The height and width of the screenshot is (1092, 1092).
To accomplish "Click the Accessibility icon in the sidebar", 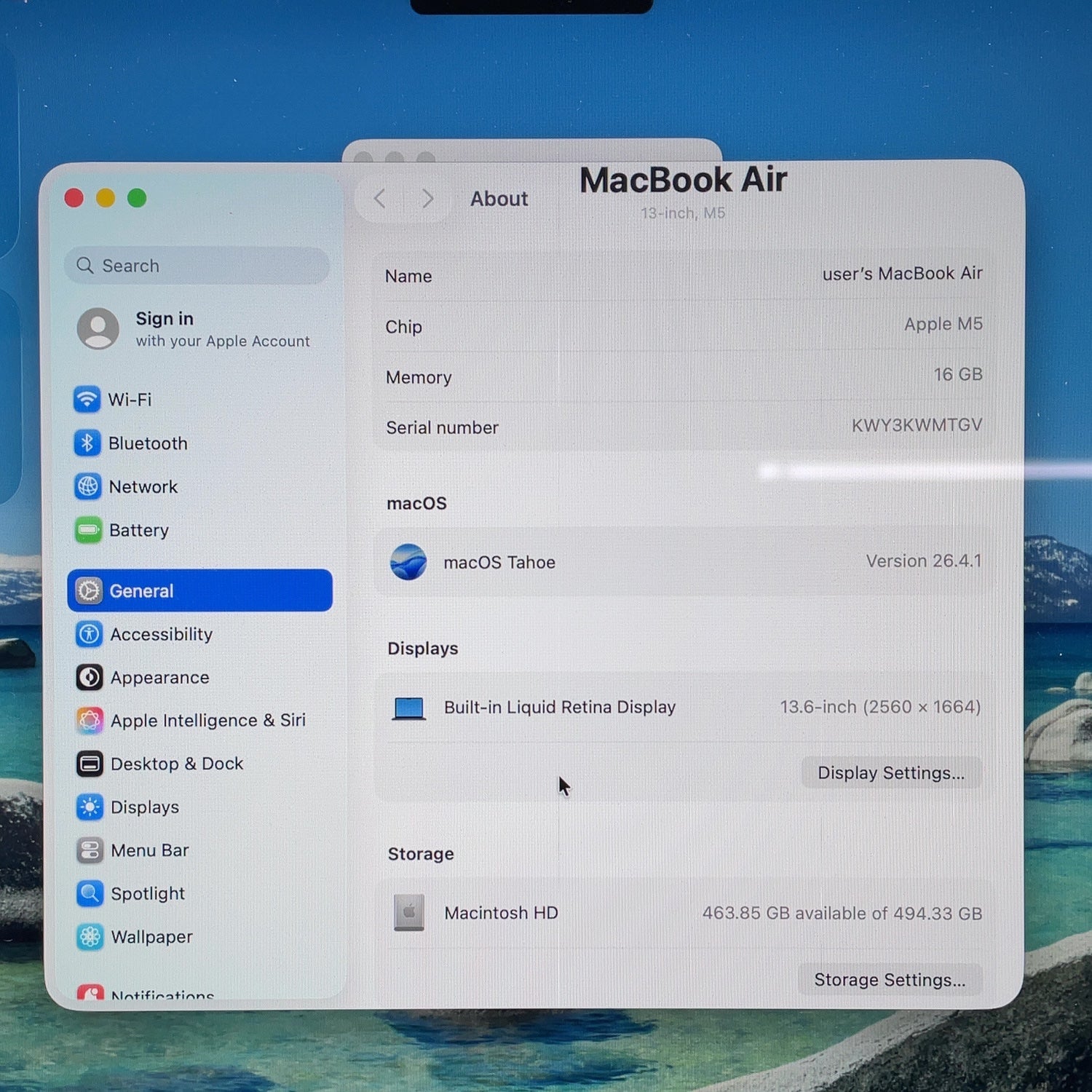I will point(90,634).
